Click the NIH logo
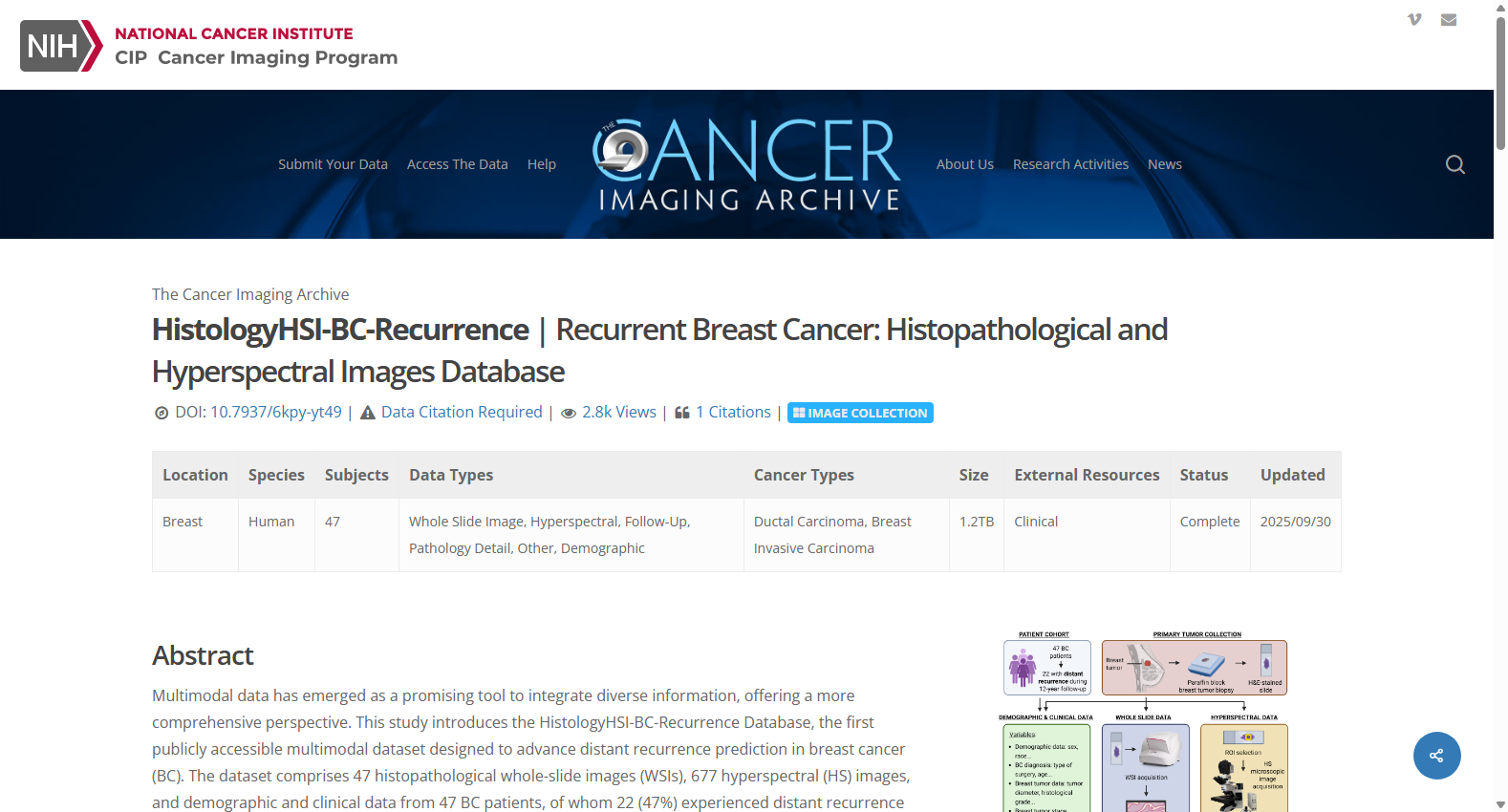 coord(60,46)
